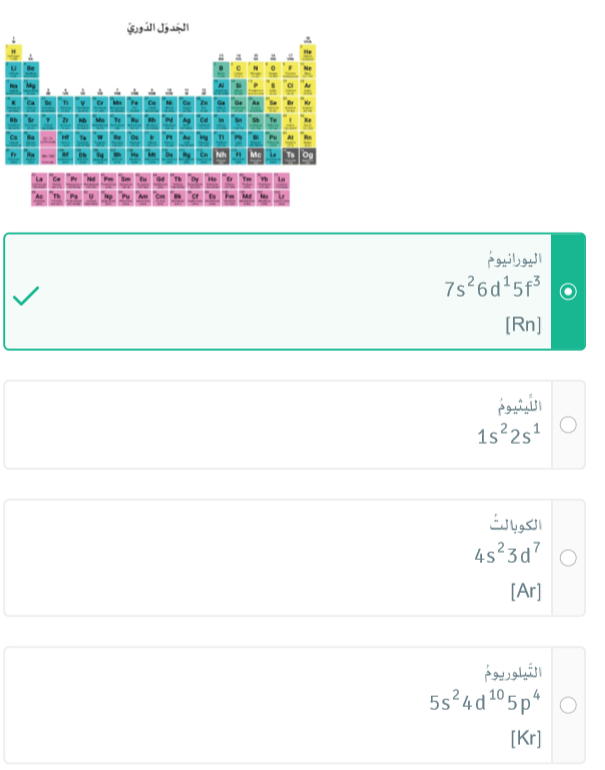Image resolution: width=605 pixels, height=770 pixels.
Task: Click the Tellurium configuration 5s²4d¹⁰5p⁴ text
Action: [485, 702]
